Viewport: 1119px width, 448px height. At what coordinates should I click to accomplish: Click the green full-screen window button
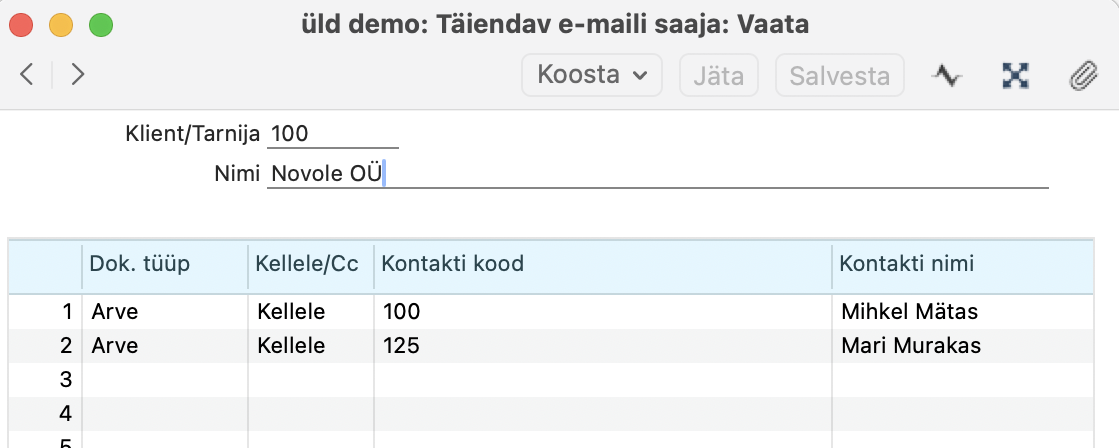coord(100,24)
